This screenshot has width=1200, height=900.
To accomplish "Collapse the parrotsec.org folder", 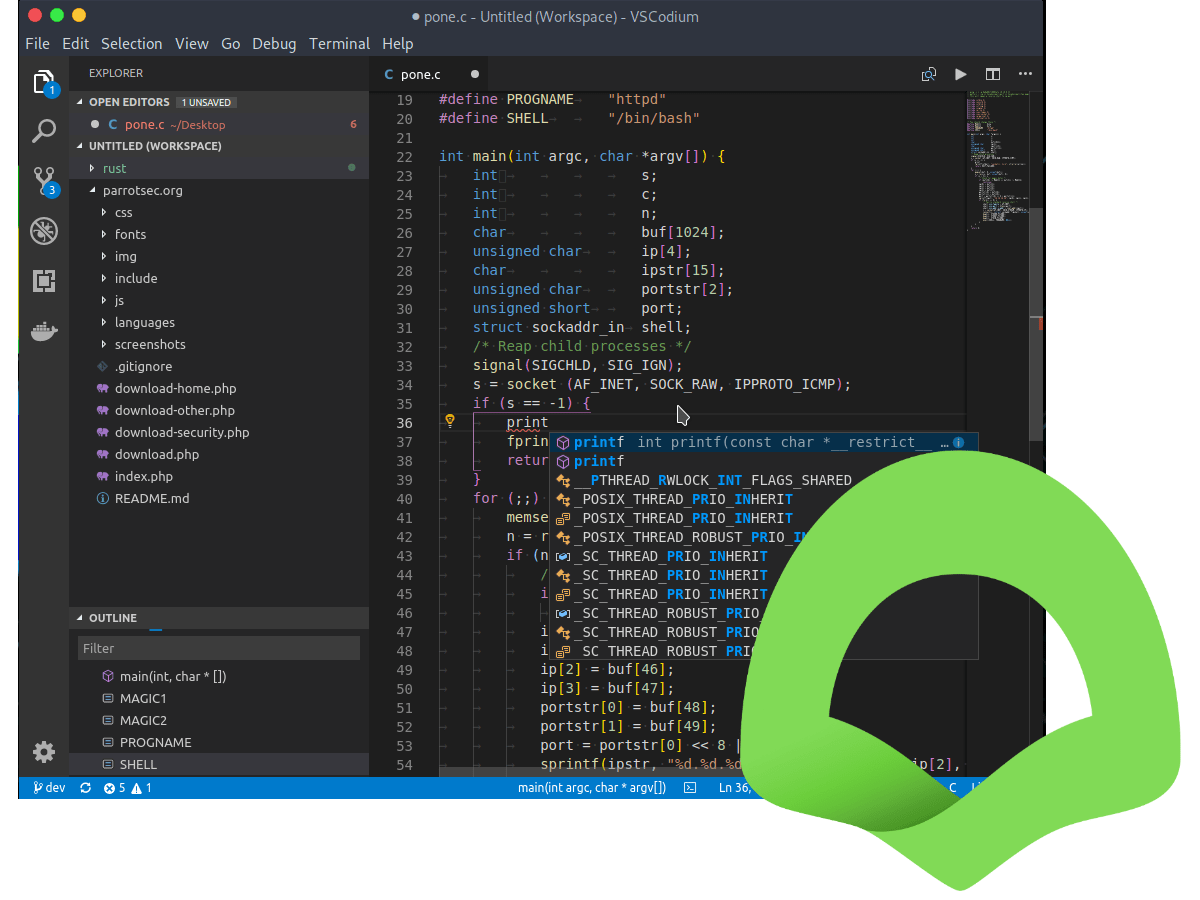I will (219, 190).
